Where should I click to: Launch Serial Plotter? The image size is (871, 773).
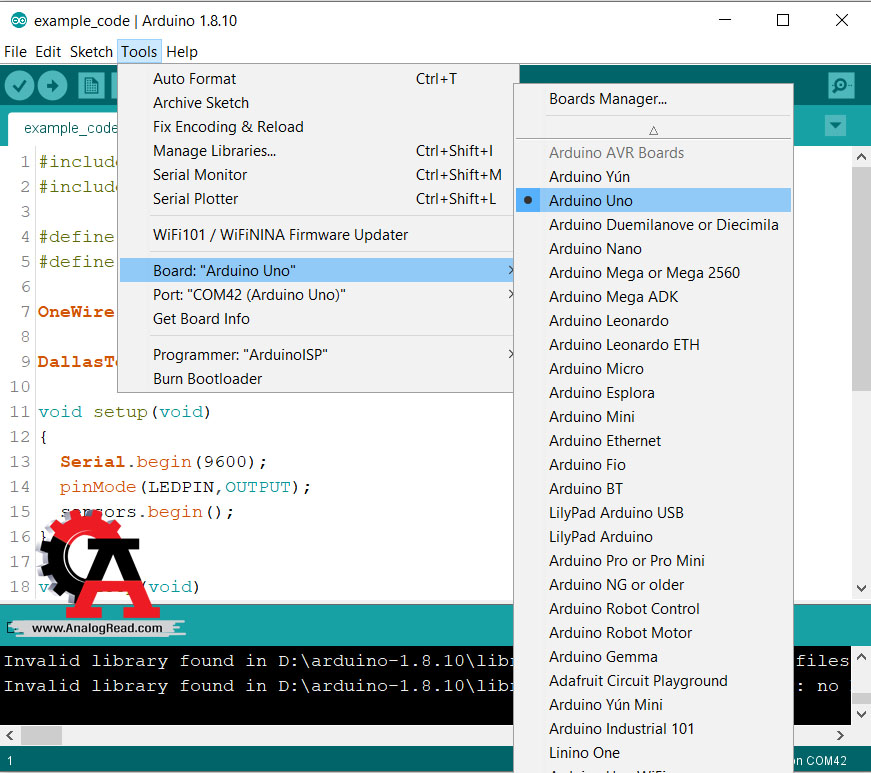point(316,198)
